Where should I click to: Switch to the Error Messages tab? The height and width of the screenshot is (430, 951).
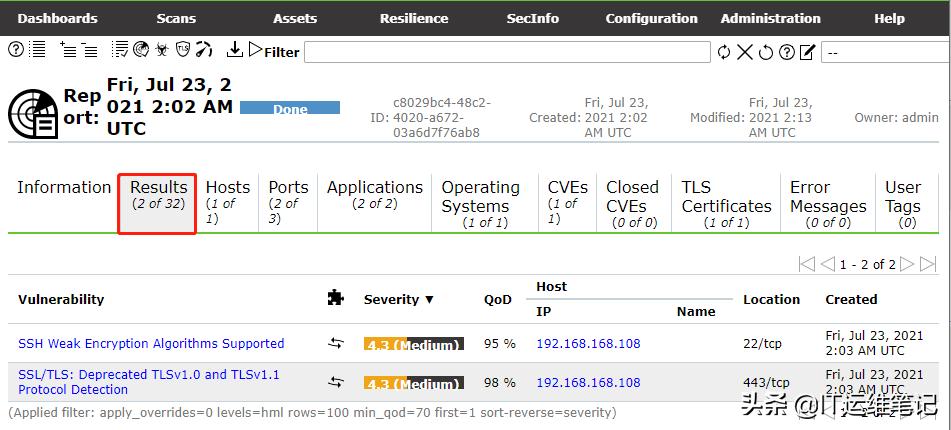pyautogui.click(x=828, y=203)
